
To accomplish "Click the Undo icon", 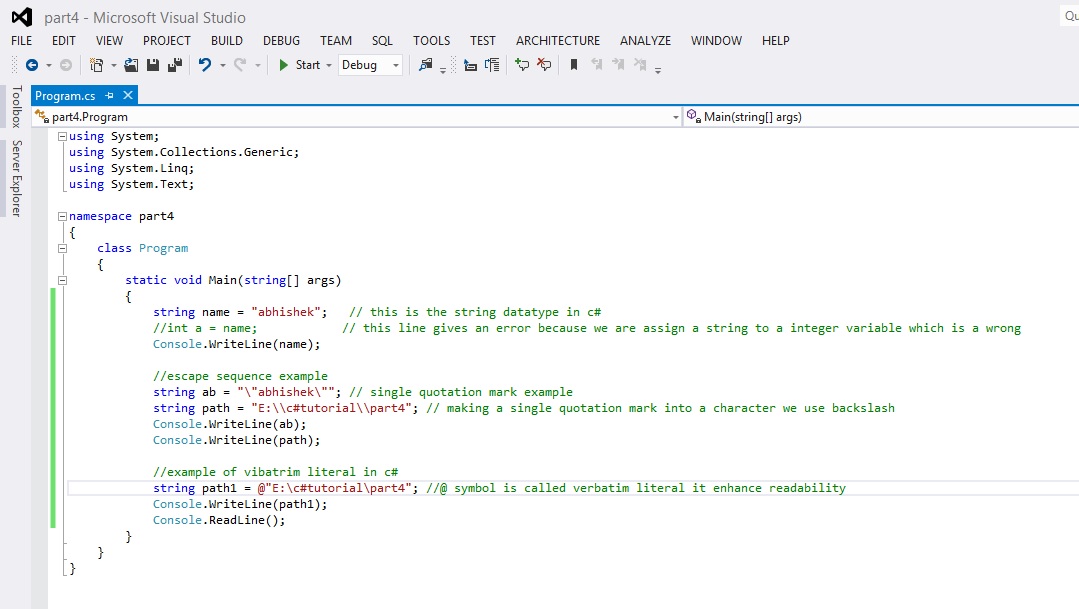I will click(204, 65).
